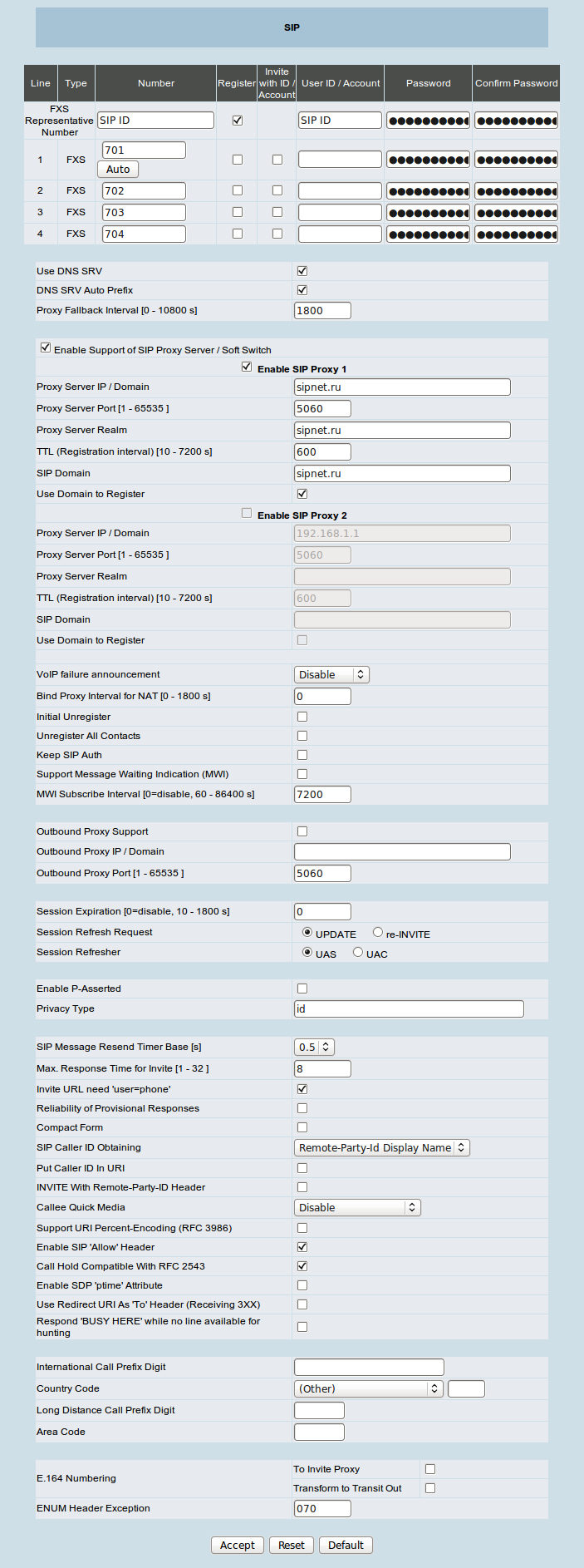Toggle Call Hold Compatible With RFC 2543
Image resolution: width=584 pixels, height=1568 pixels.
[x=302, y=1266]
